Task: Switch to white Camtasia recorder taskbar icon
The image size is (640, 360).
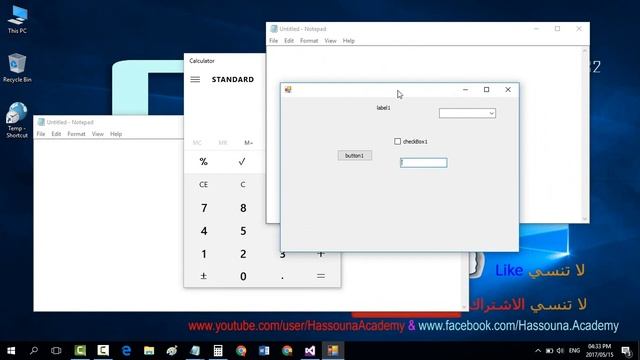Action: click(x=103, y=351)
